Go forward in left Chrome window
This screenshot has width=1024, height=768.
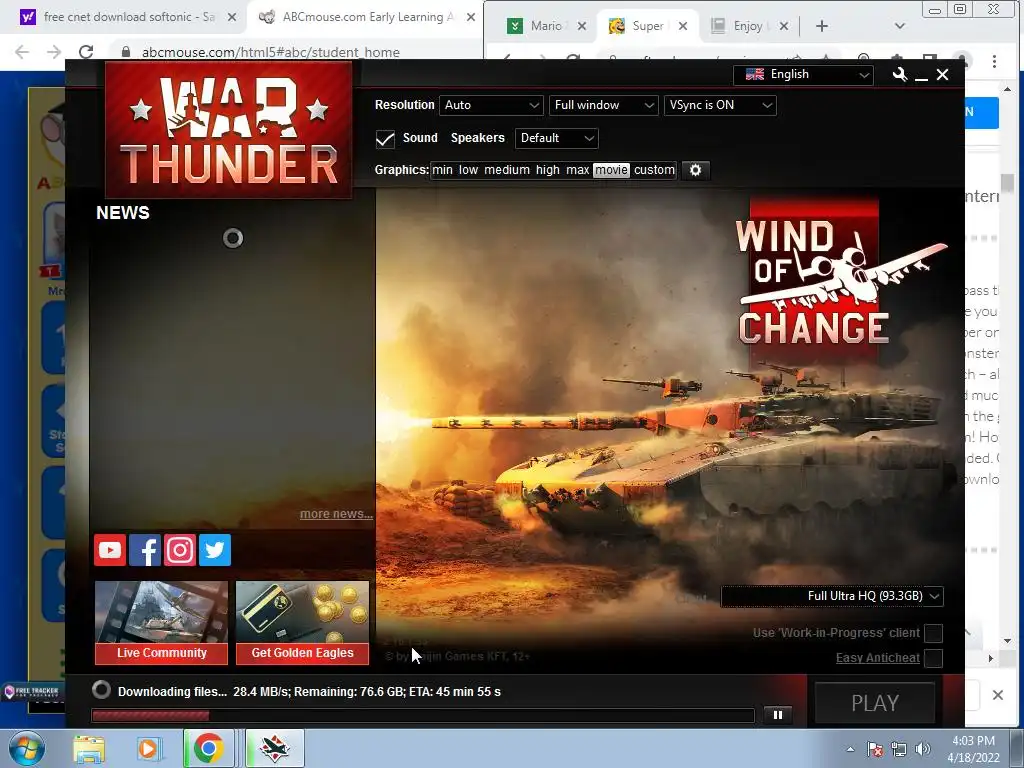(x=54, y=52)
